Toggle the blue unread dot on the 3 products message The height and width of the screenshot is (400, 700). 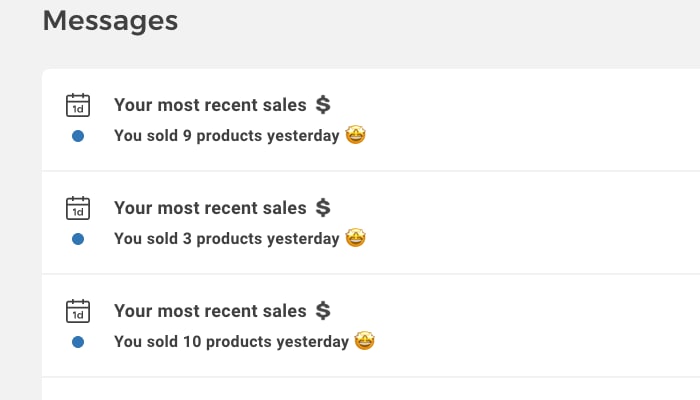coord(78,239)
